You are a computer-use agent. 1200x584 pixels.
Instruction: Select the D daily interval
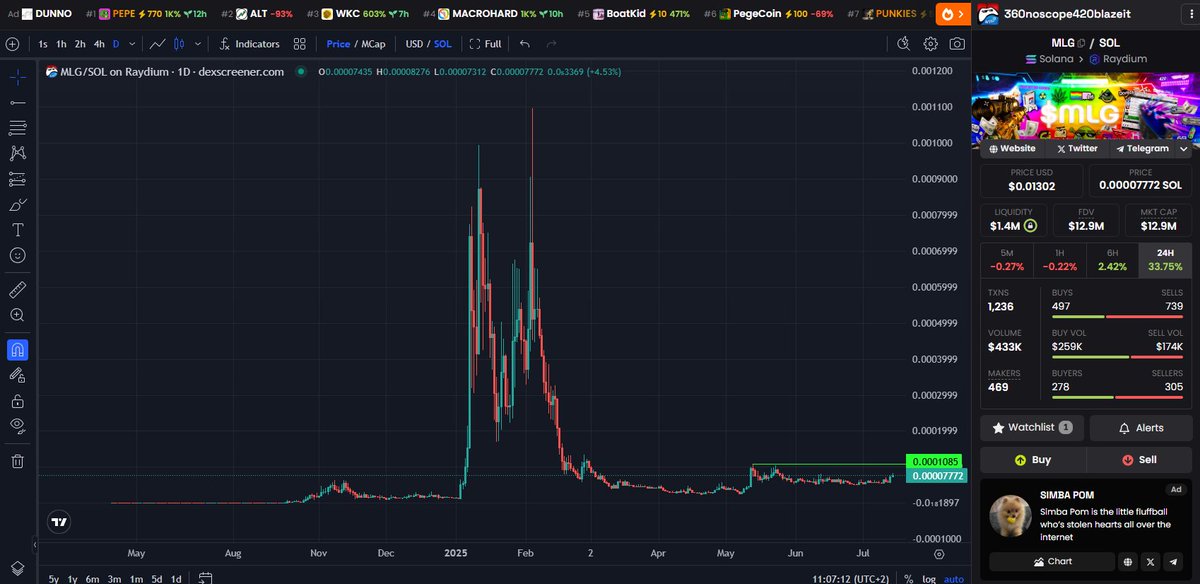pyautogui.click(x=116, y=44)
